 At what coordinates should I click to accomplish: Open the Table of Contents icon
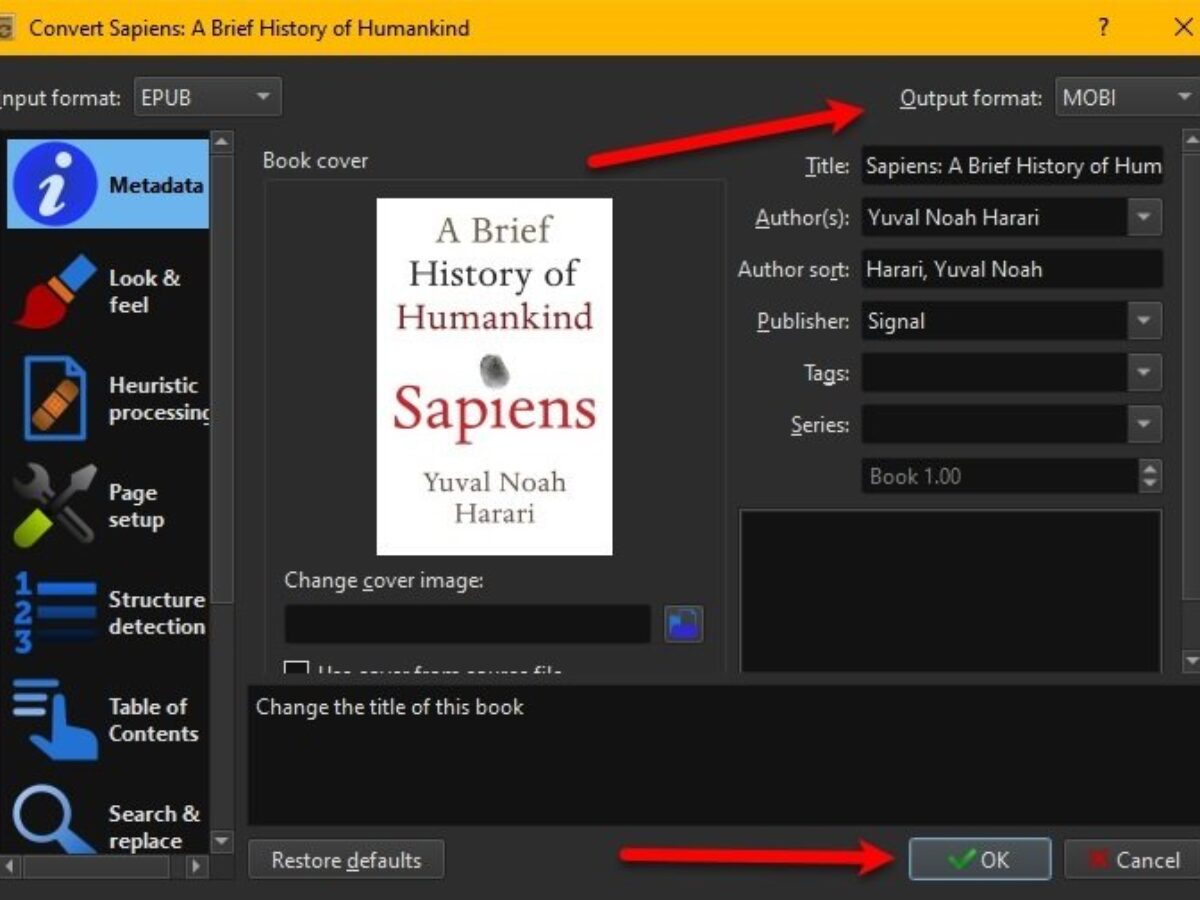click(x=55, y=720)
